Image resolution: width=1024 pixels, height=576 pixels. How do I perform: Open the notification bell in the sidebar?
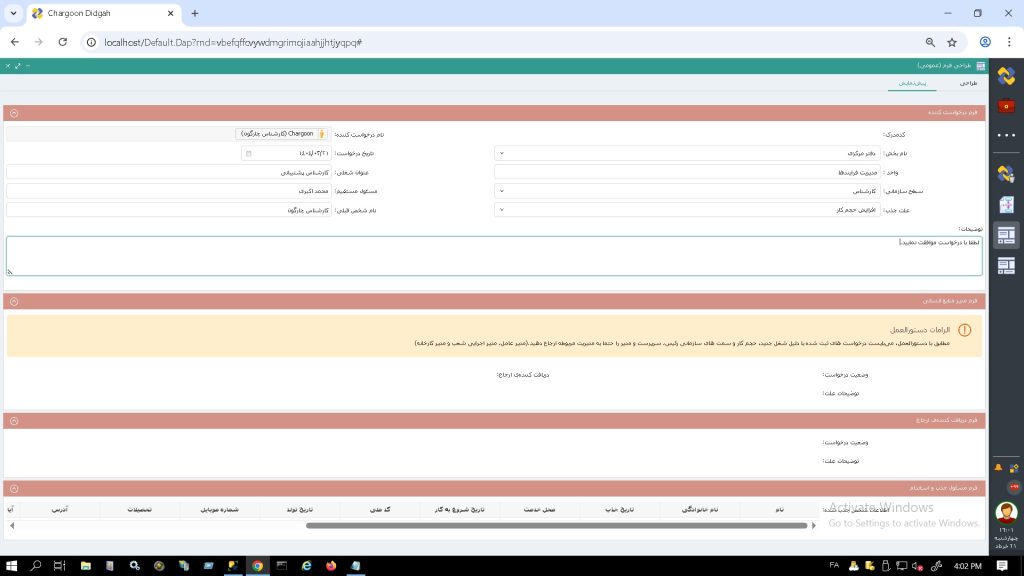[997, 467]
